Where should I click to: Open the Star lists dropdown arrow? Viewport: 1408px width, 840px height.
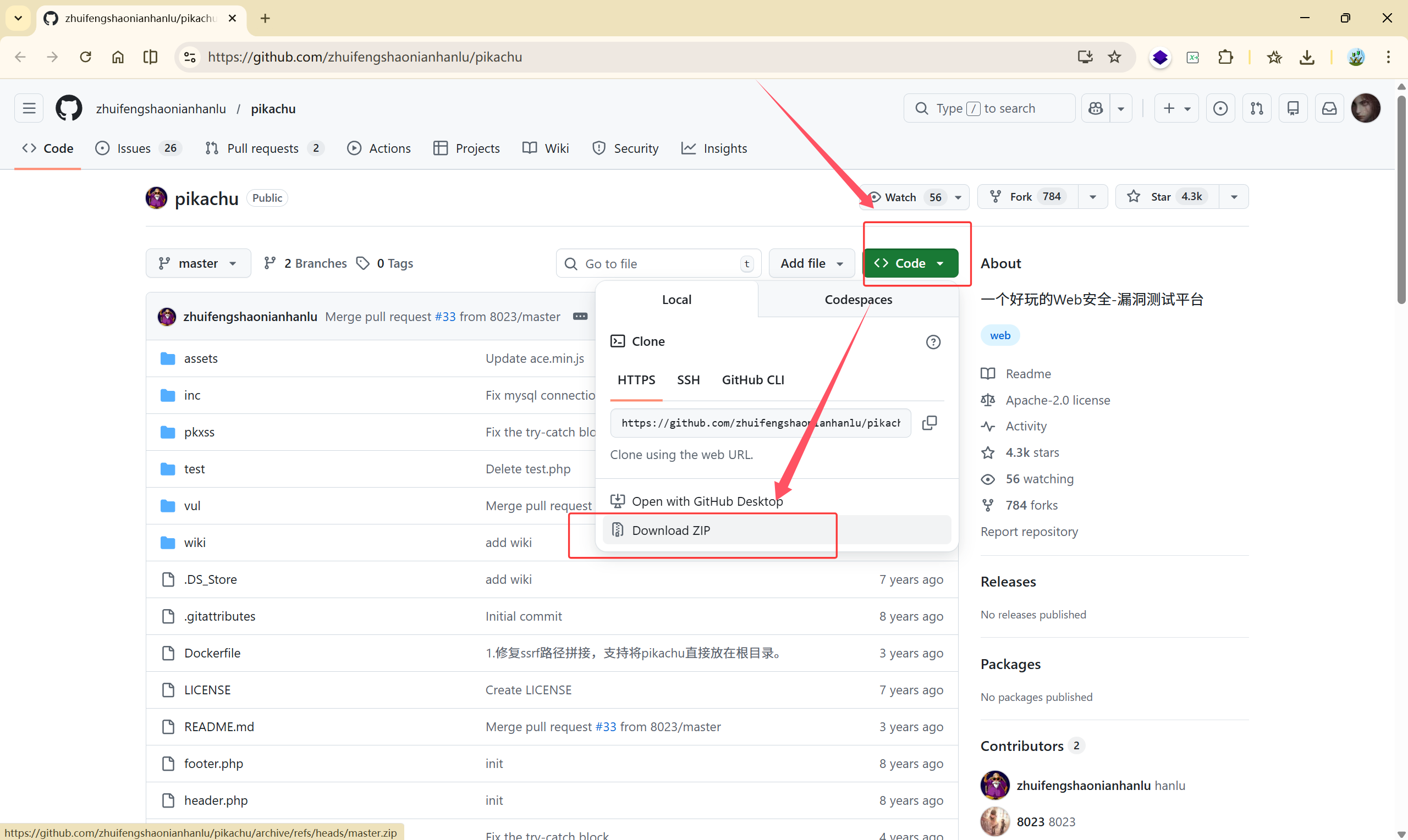tap(1234, 197)
